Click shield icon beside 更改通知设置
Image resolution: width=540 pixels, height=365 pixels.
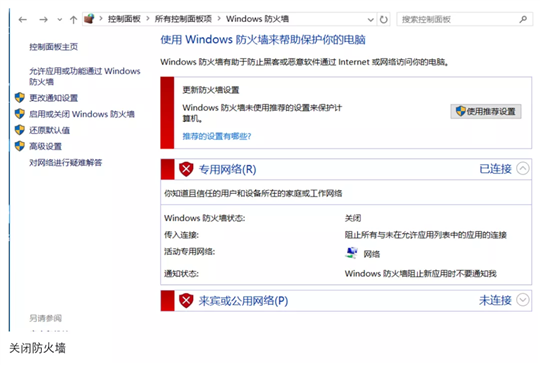tap(20, 97)
